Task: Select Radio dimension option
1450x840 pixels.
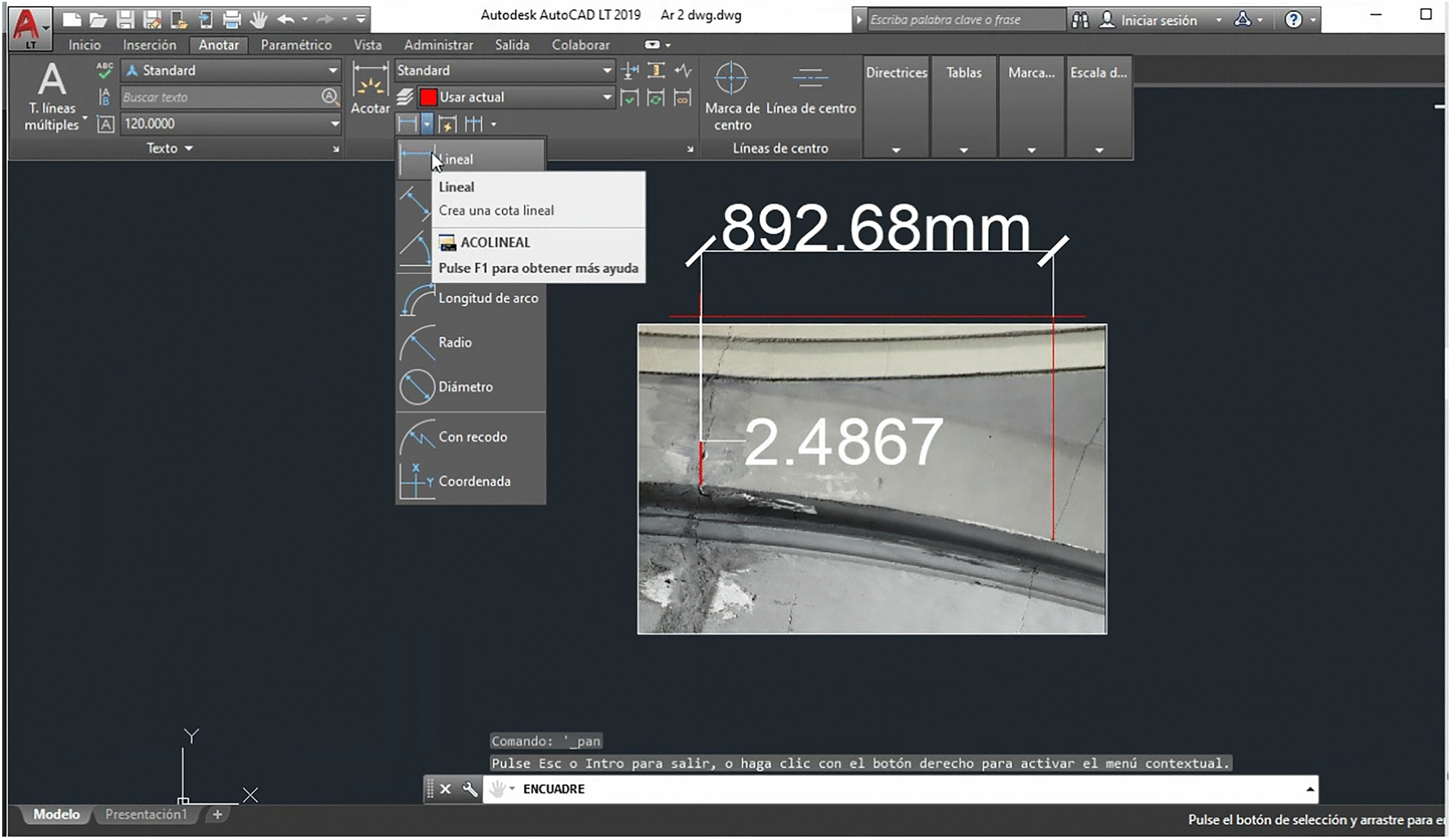Action: click(470, 342)
